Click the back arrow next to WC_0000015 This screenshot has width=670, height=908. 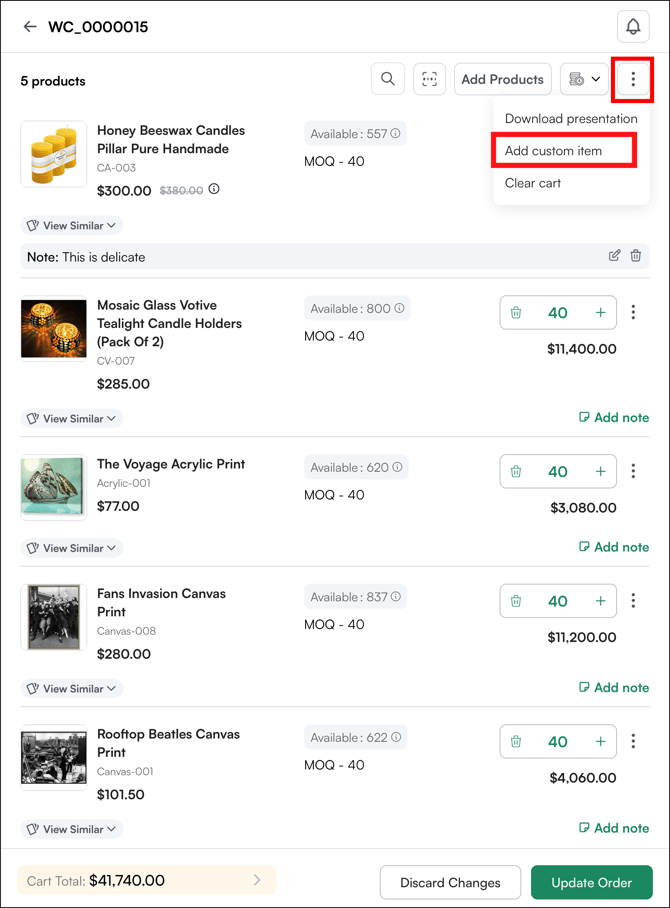pos(30,27)
